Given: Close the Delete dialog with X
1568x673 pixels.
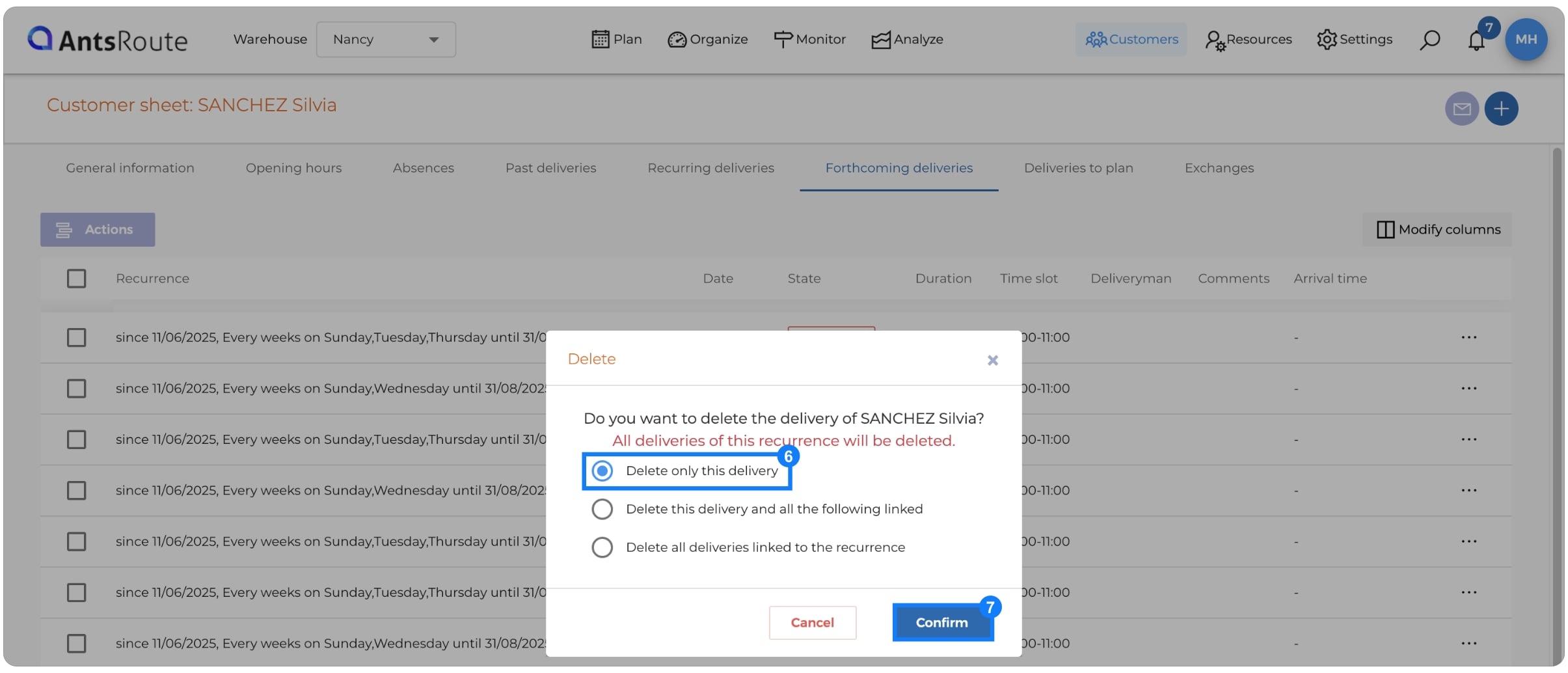Looking at the screenshot, I should coord(992,360).
